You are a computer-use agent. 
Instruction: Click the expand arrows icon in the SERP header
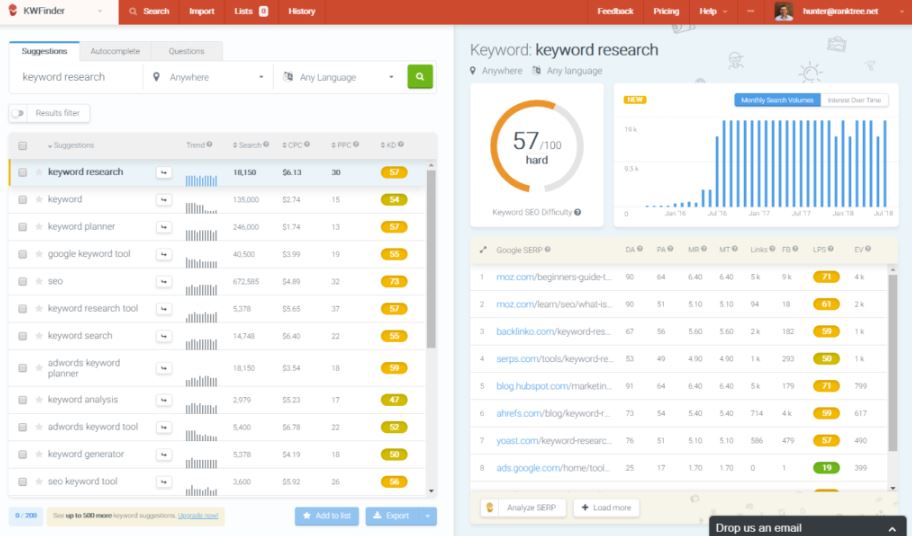(x=483, y=250)
